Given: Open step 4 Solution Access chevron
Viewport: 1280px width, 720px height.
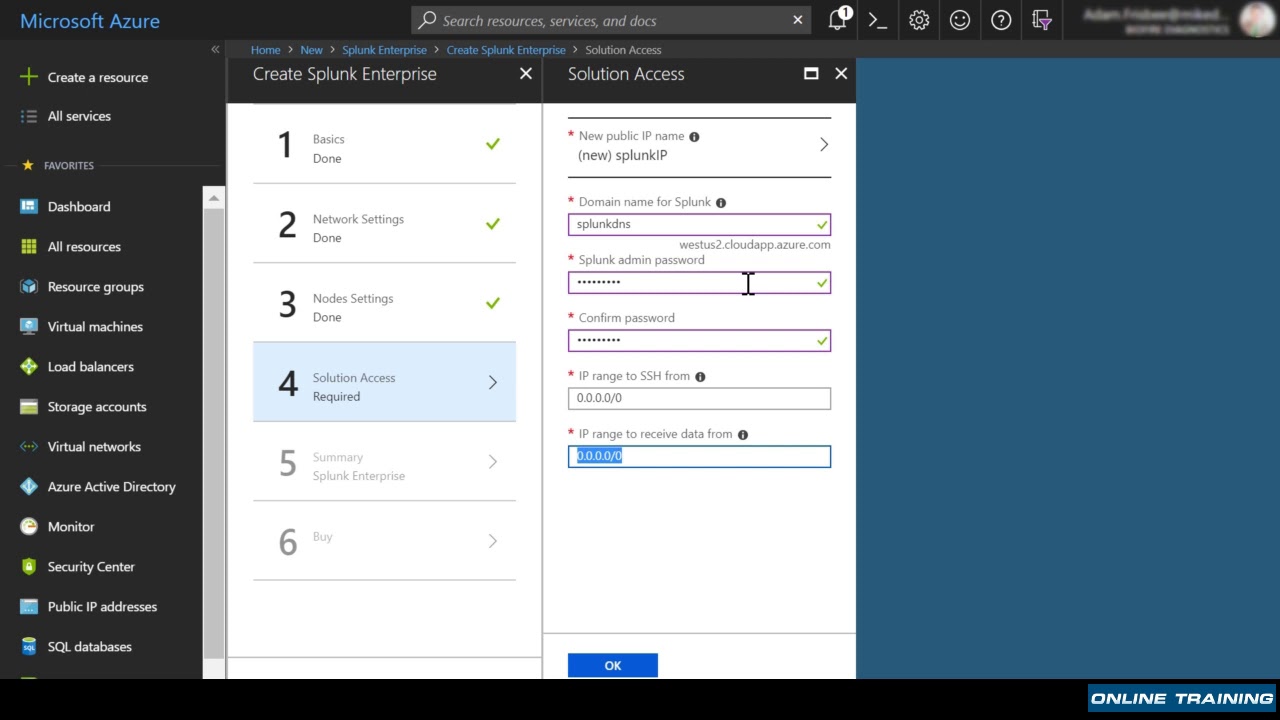Looking at the screenshot, I should coord(492,382).
